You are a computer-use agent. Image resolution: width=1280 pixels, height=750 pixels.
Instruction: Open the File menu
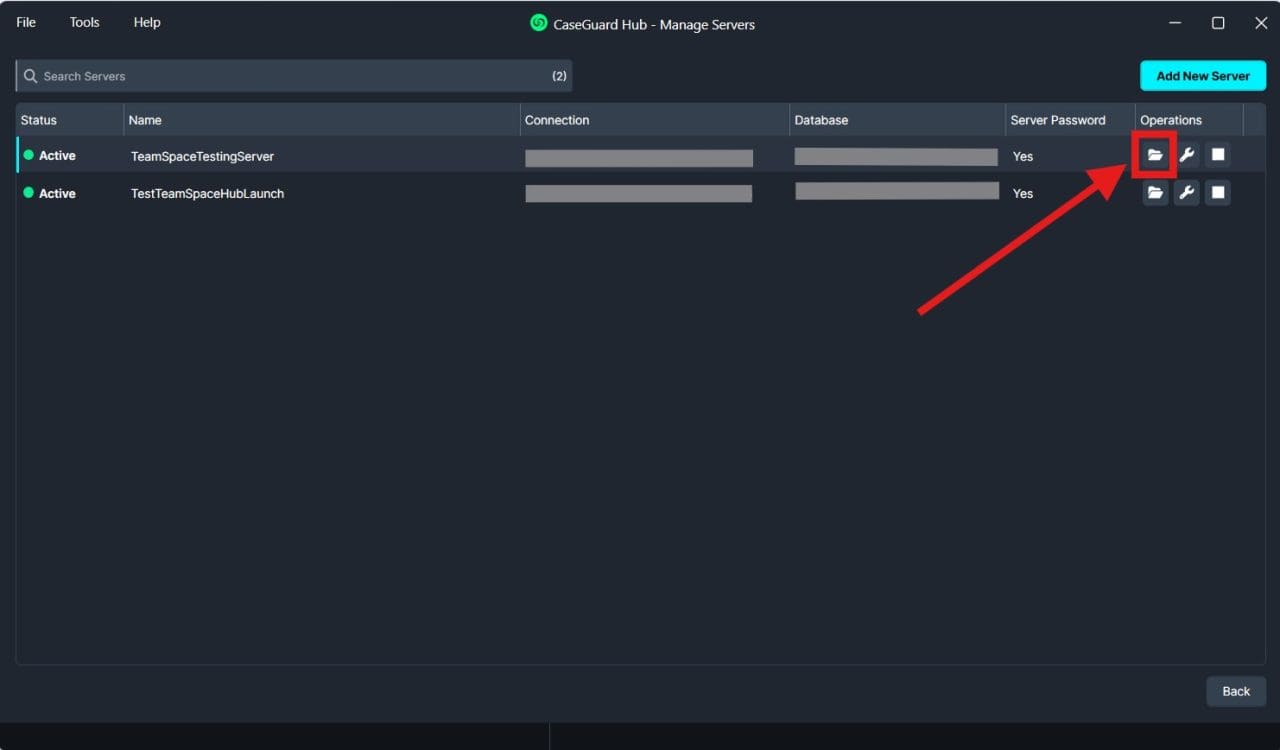tap(26, 22)
